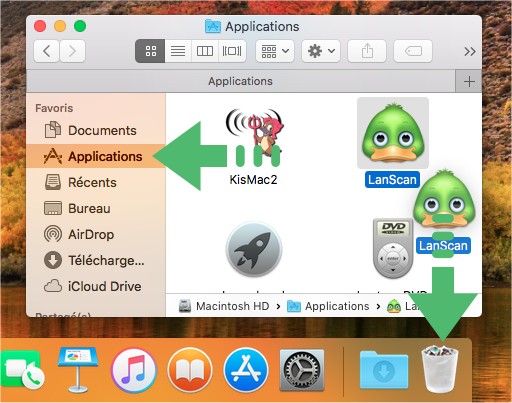Screen dimensions: 512x403
Task: Zoom the Finder window with green button
Action: [80, 26]
